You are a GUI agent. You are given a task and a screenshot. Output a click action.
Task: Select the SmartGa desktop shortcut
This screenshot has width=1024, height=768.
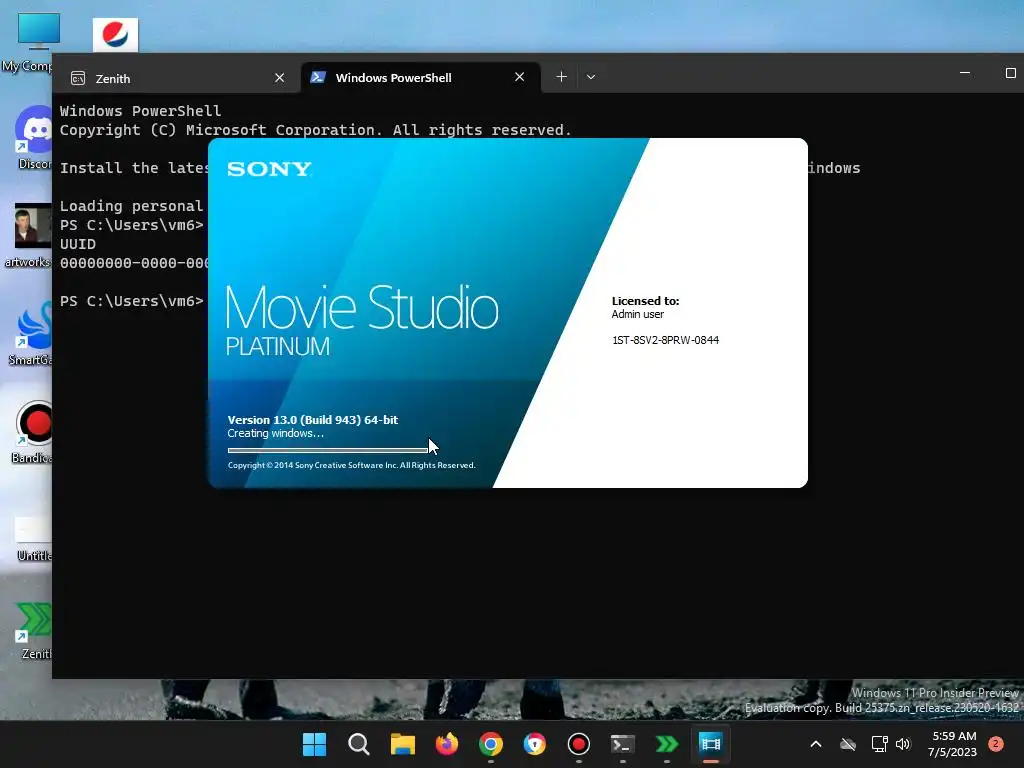click(31, 333)
